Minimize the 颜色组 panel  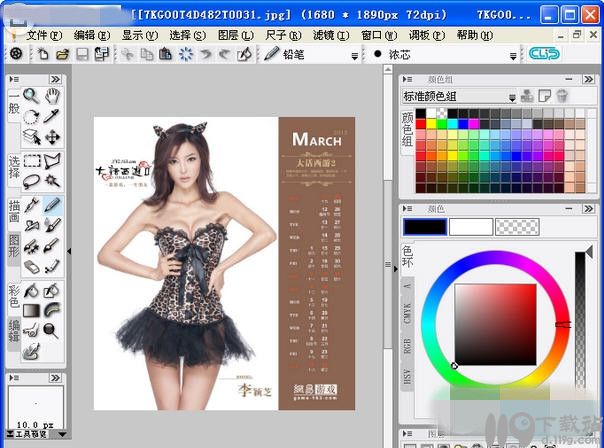point(569,79)
